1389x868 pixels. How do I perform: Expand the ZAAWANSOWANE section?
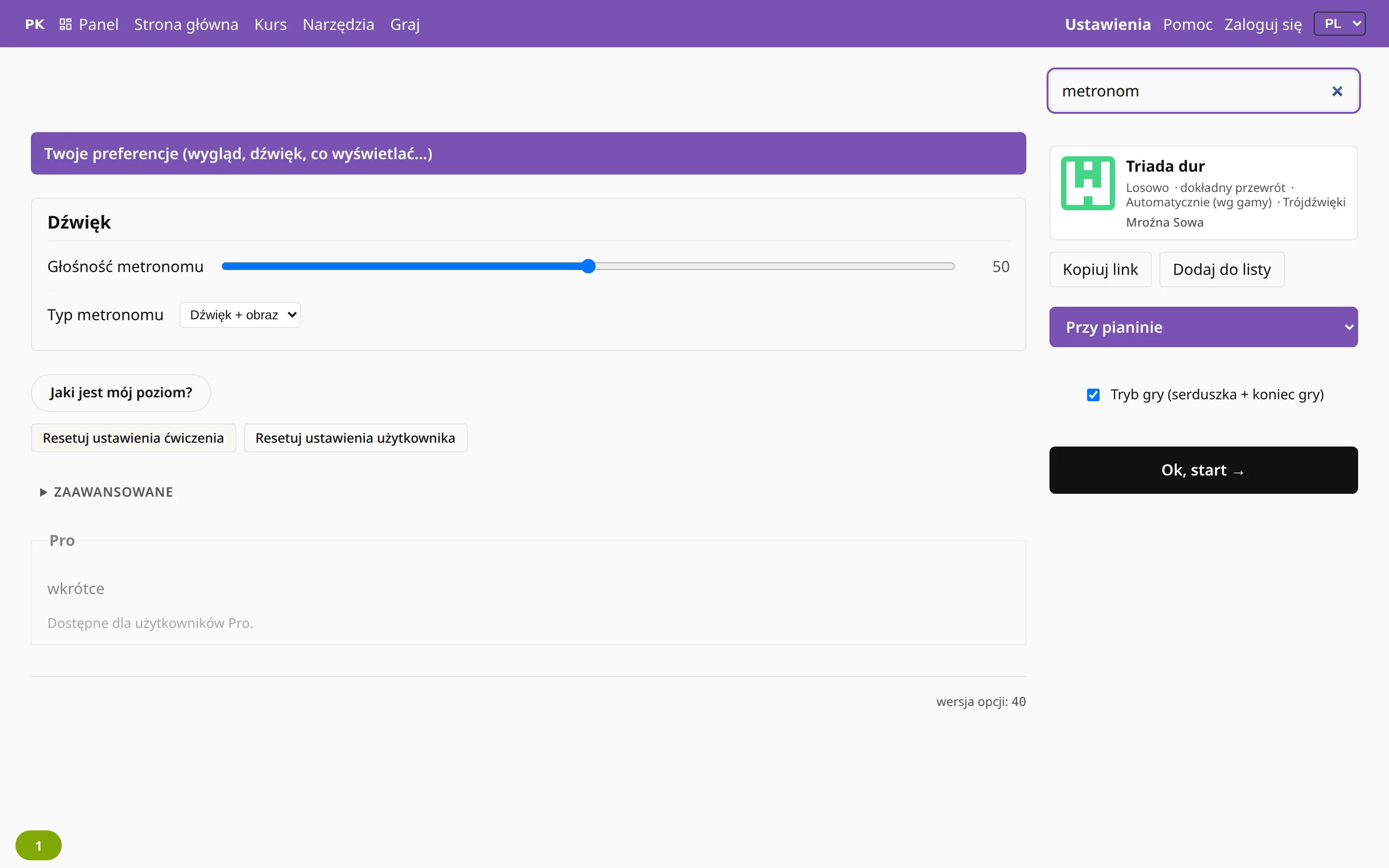point(107,492)
